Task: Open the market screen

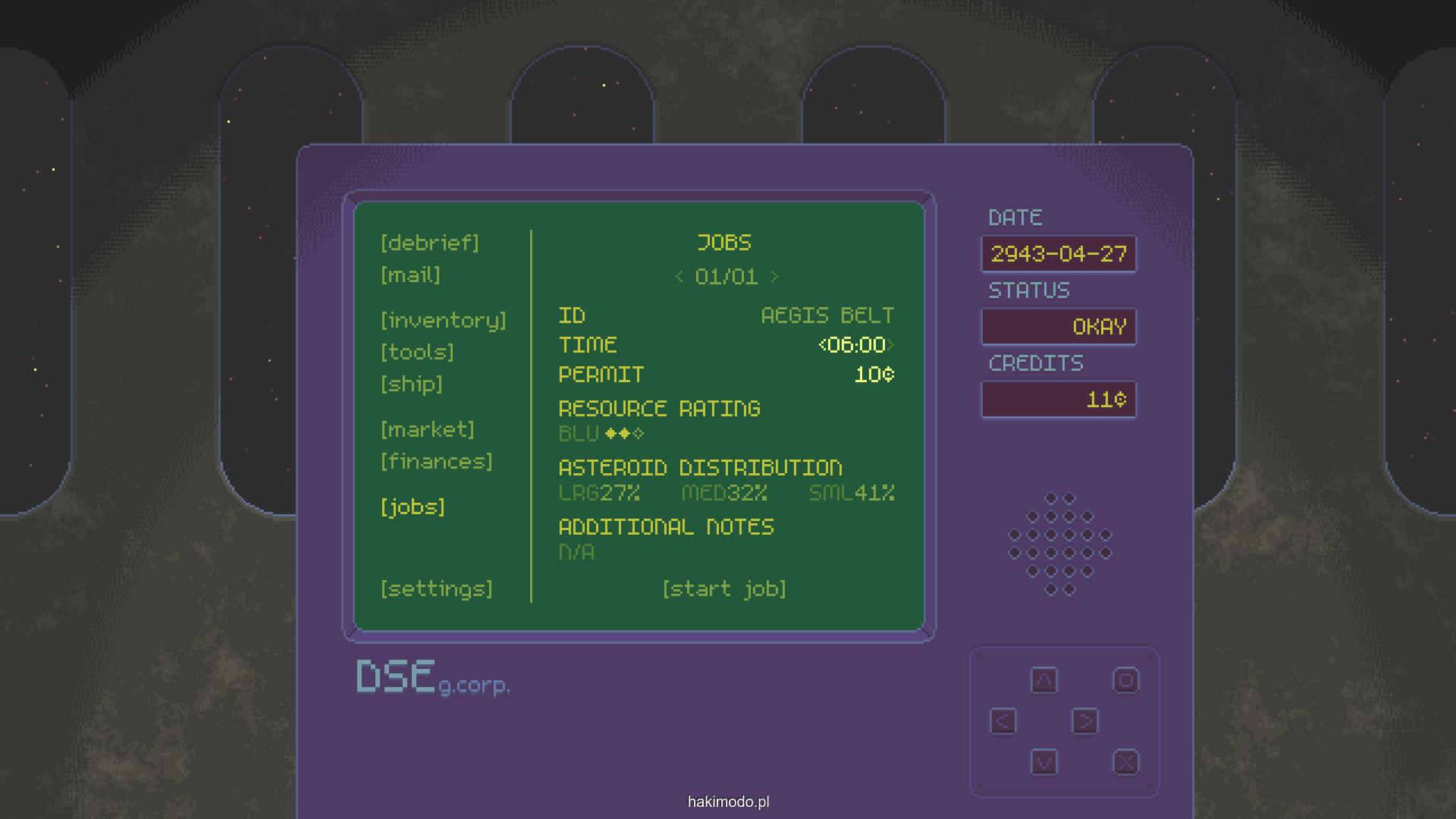Action: [428, 430]
